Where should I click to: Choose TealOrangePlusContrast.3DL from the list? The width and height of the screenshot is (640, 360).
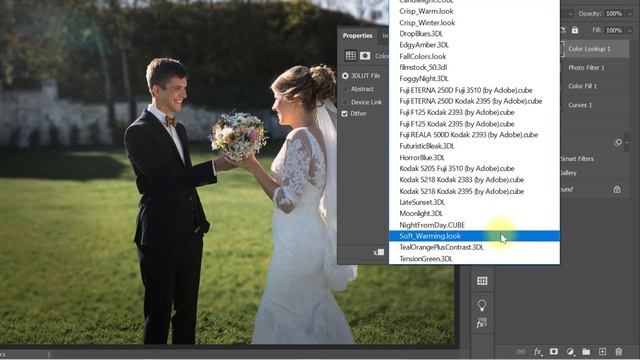[474, 247]
